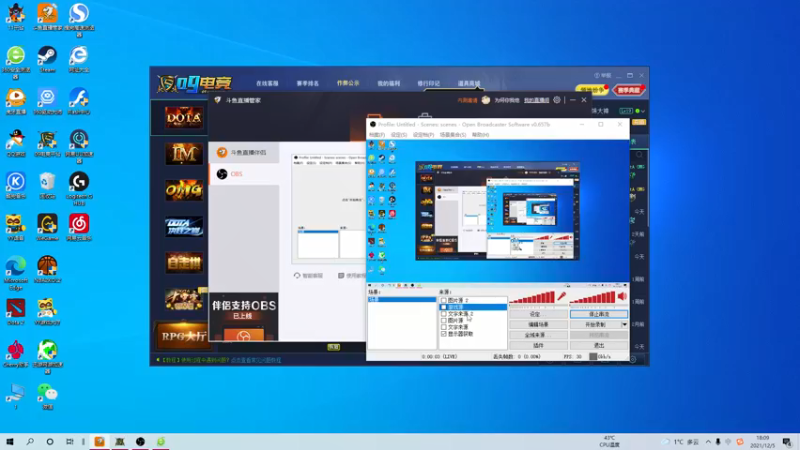Open 作弊公示 tab in 09 platform
800x450 pixels.
(x=348, y=83)
